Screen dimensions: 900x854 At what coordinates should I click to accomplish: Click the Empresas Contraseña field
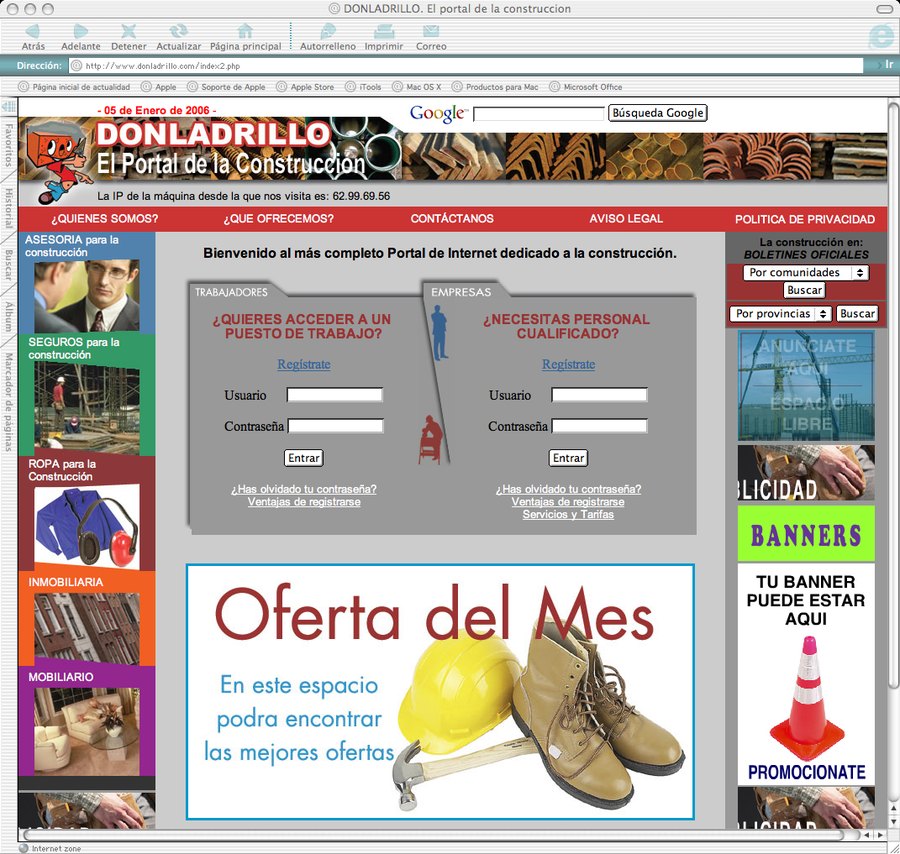[x=599, y=426]
